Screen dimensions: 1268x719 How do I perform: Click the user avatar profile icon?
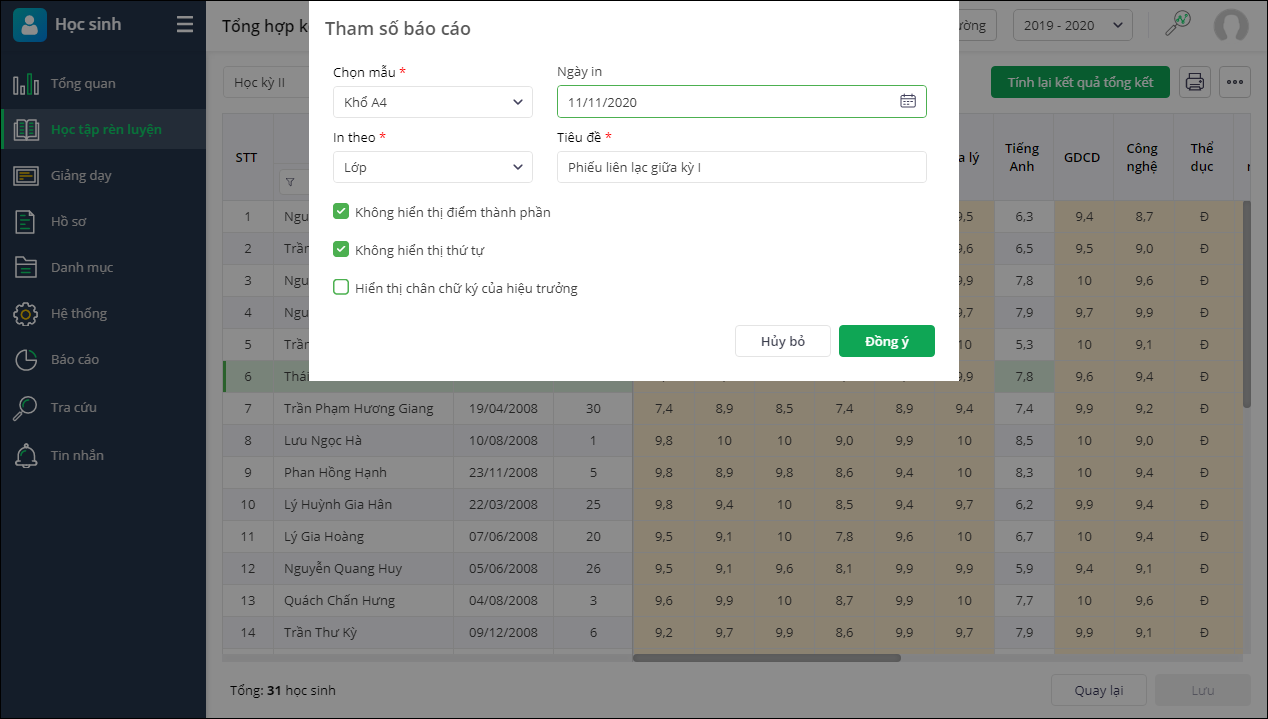[1230, 26]
